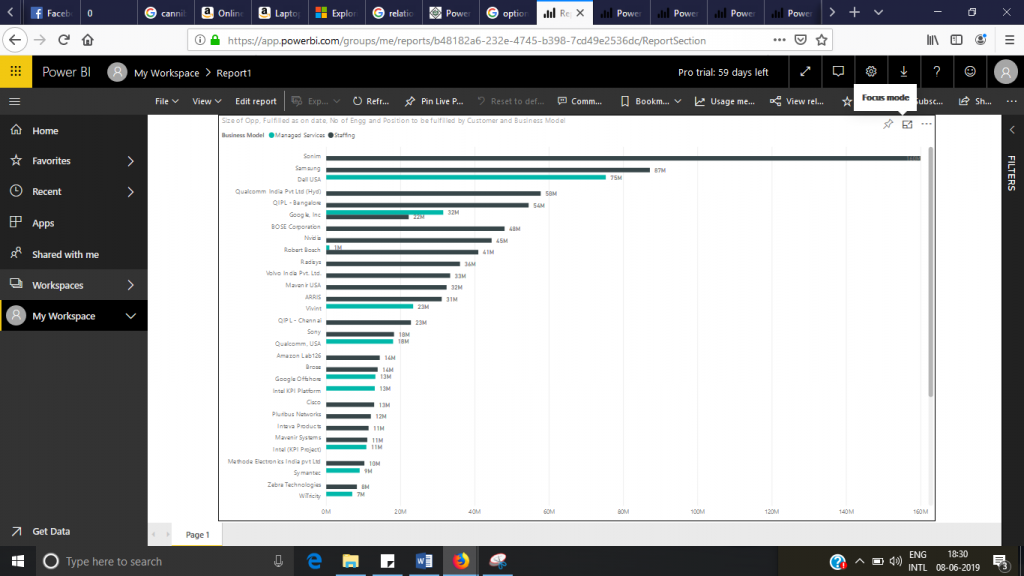Click the download arrow icon in the header
The height and width of the screenshot is (576, 1024).
coord(904,72)
